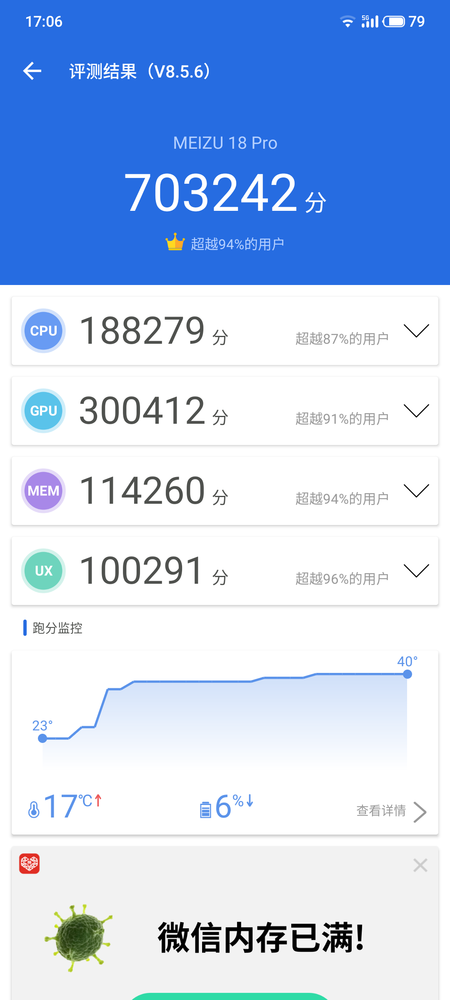Image resolution: width=450 pixels, height=1000 pixels.
Task: Tap the MEM circle icon
Action: pyautogui.click(x=43, y=491)
